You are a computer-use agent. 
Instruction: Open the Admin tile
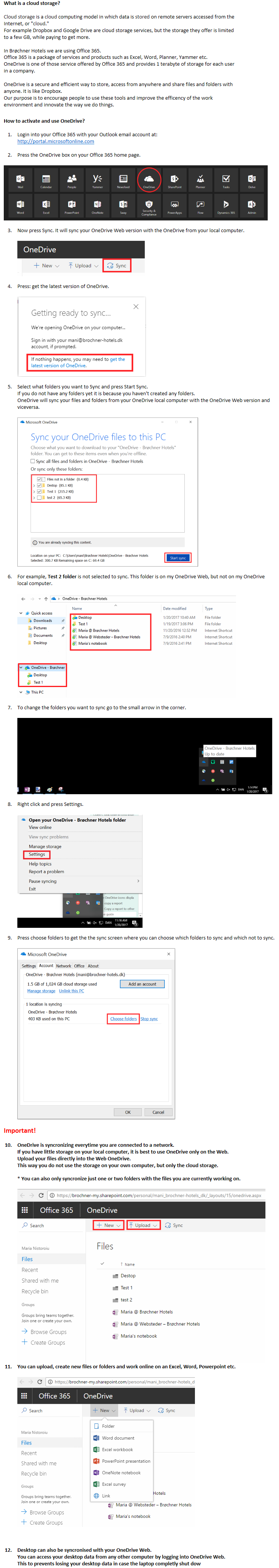251,206
